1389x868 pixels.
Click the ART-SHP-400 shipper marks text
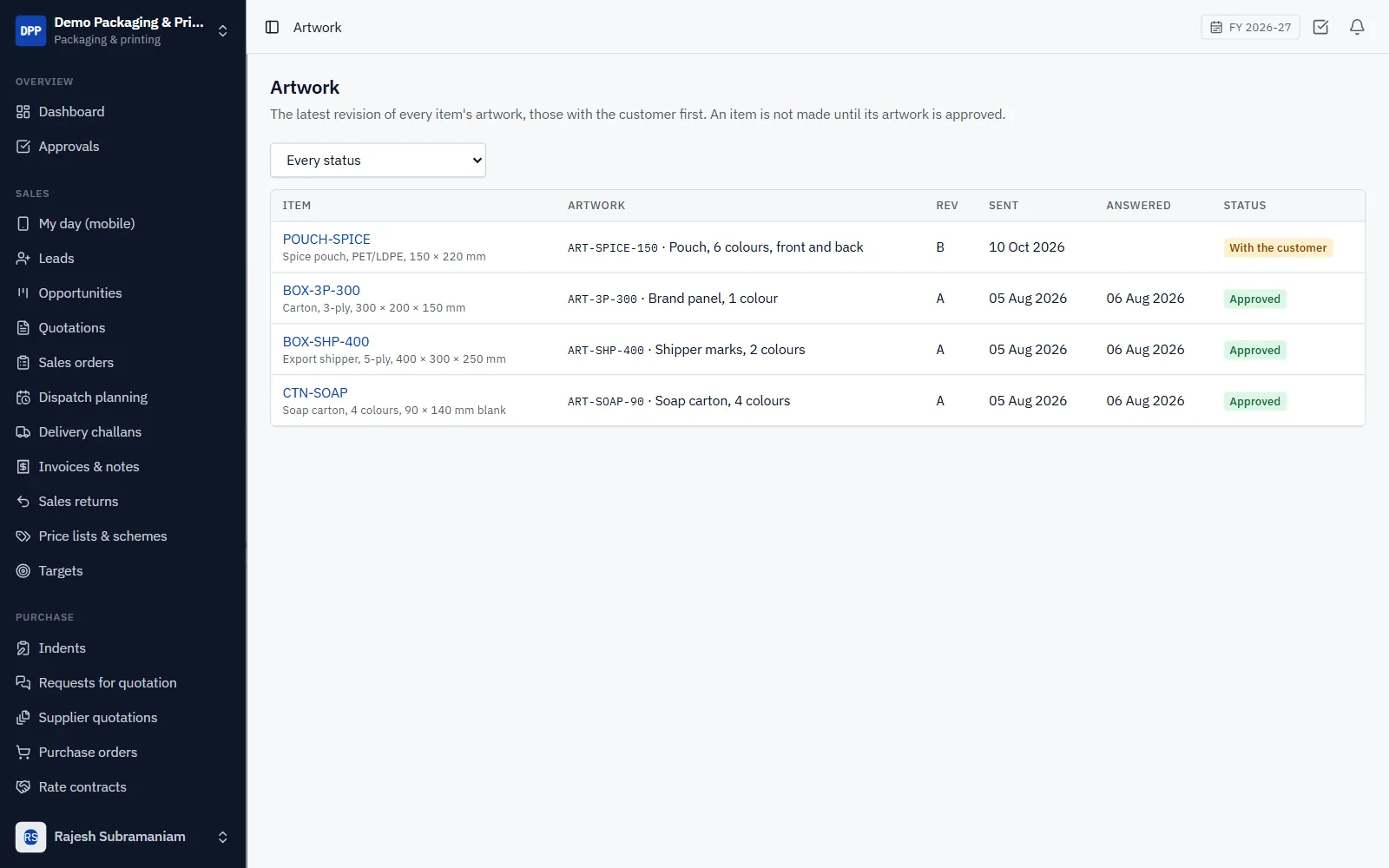pyautogui.click(x=686, y=350)
